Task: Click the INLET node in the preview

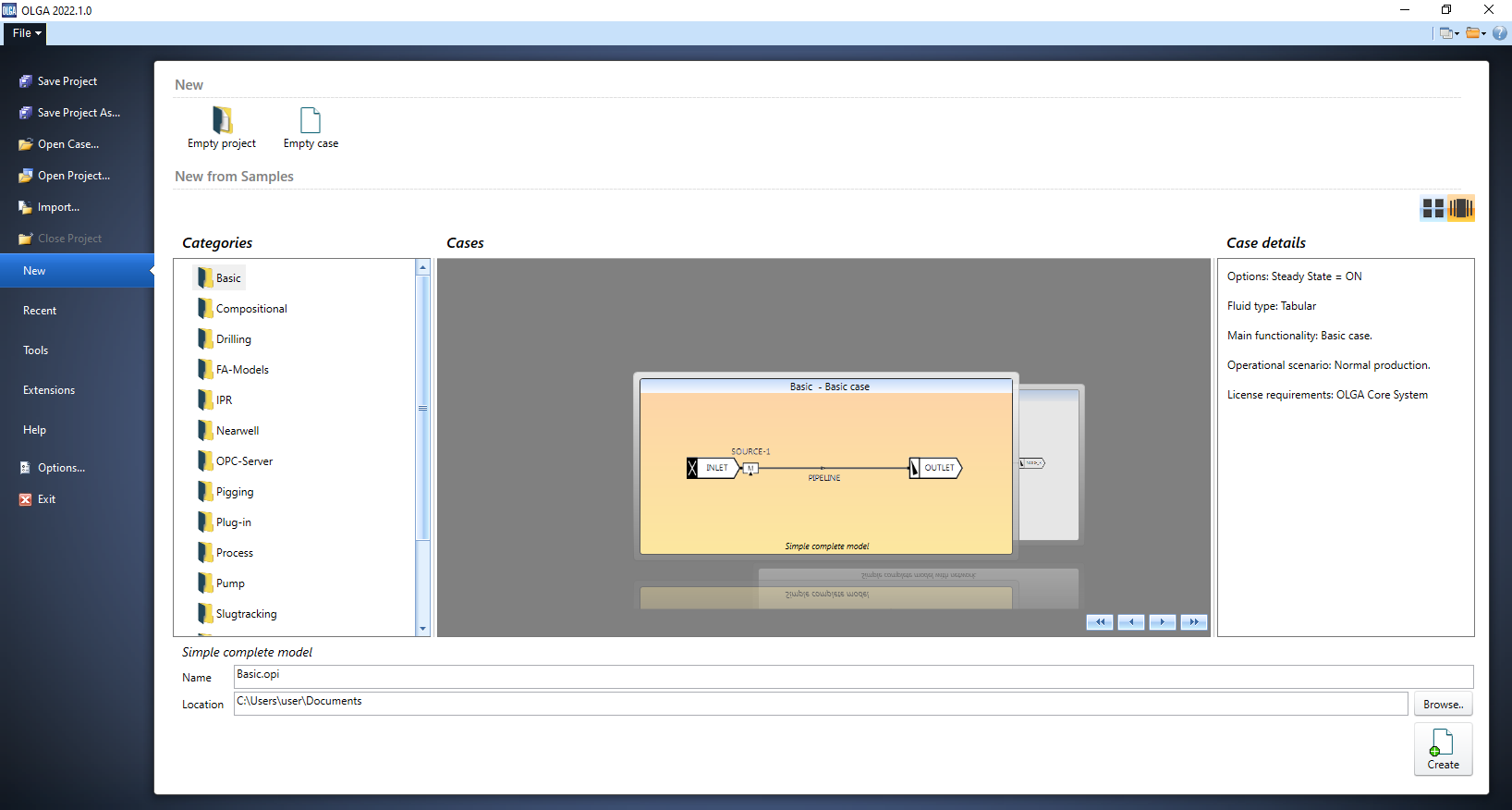Action: (x=713, y=468)
